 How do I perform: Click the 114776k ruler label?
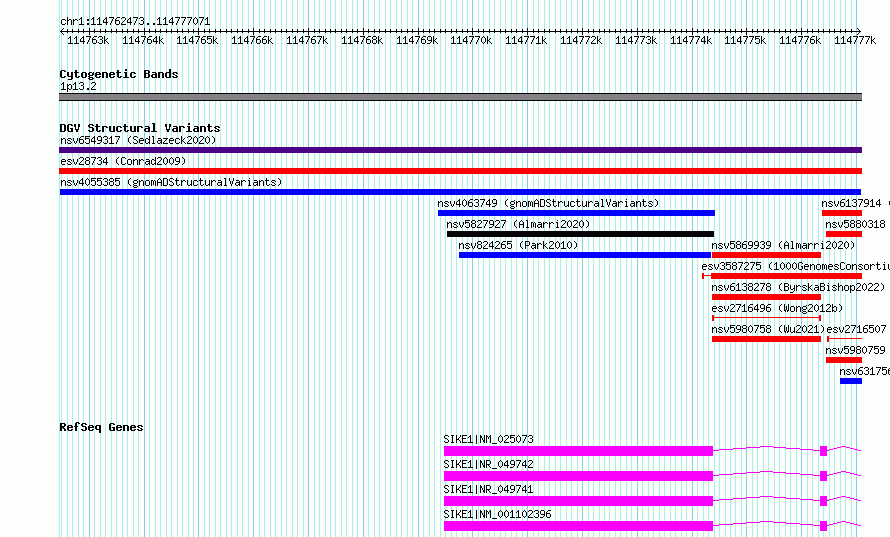click(x=800, y=41)
